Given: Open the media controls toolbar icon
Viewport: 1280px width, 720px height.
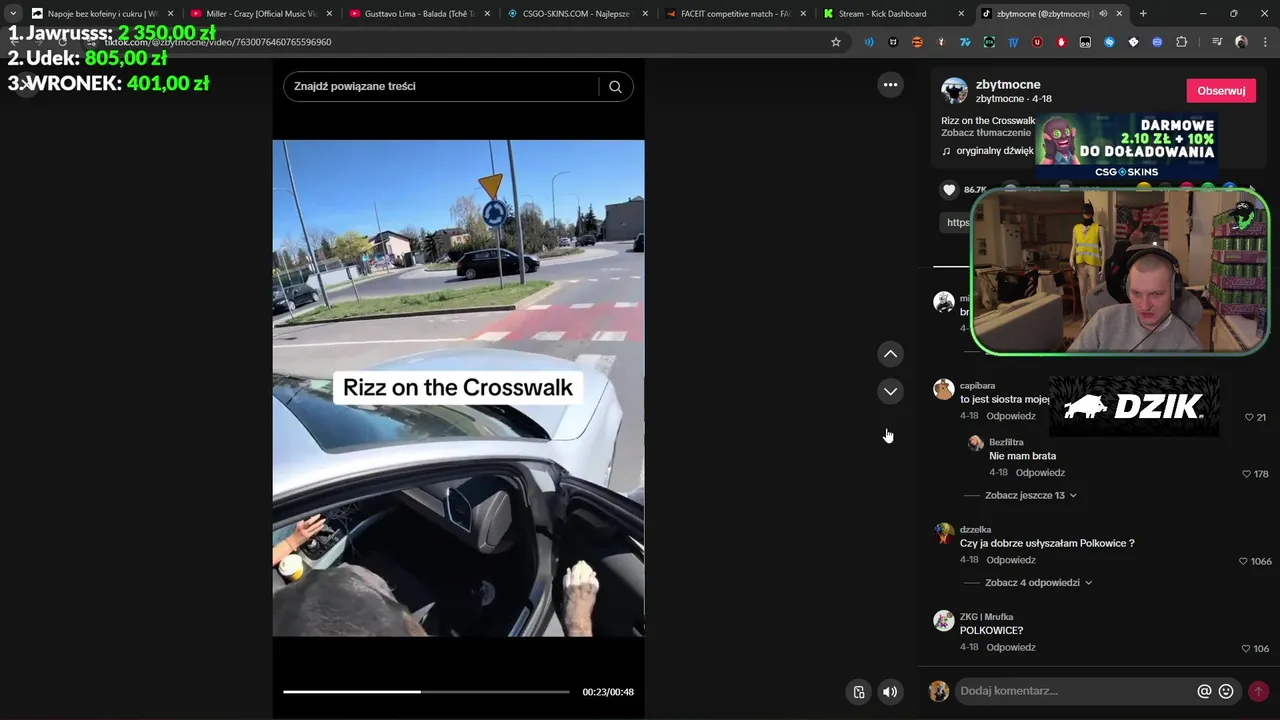Looking at the screenshot, I should tap(1217, 42).
